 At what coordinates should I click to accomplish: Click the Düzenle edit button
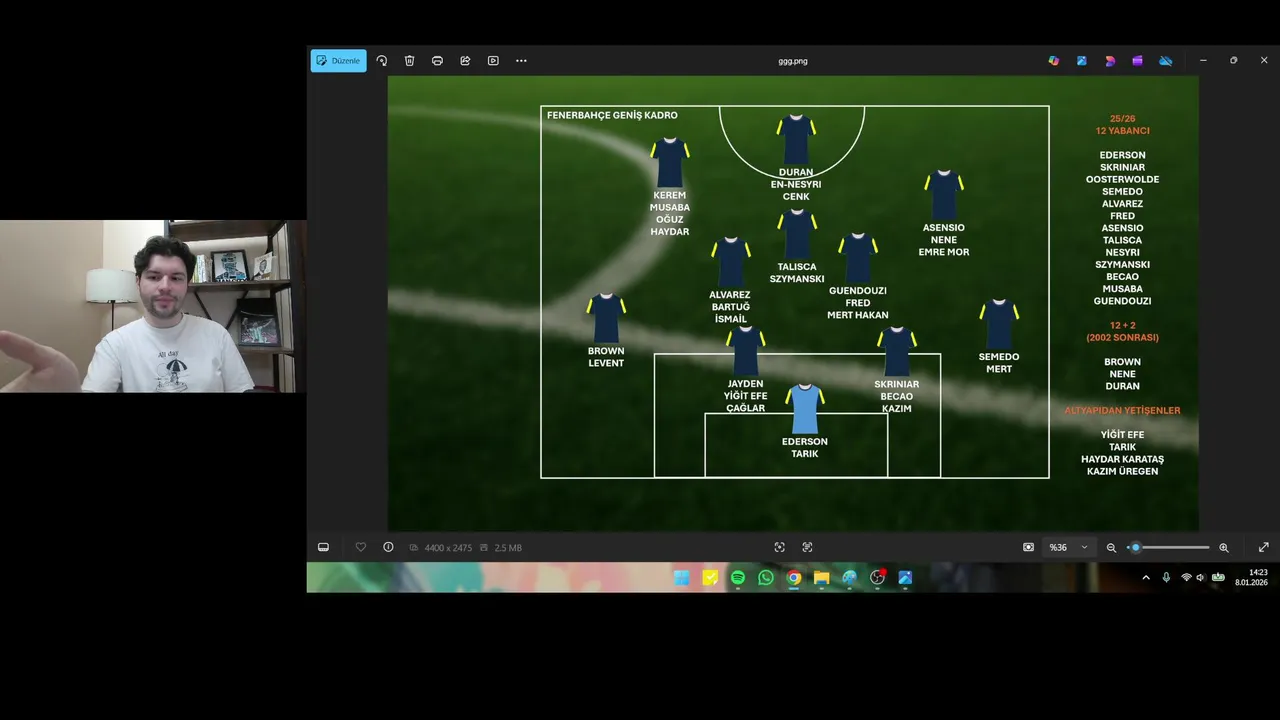(338, 61)
